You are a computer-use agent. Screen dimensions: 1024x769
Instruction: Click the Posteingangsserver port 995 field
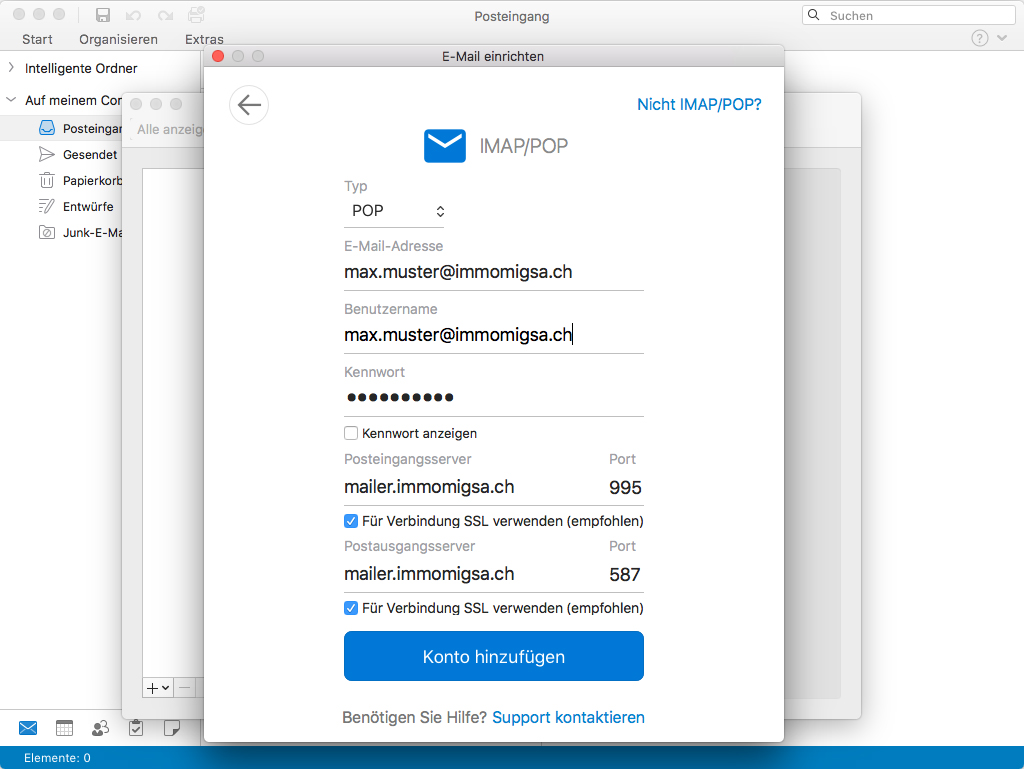pos(625,488)
